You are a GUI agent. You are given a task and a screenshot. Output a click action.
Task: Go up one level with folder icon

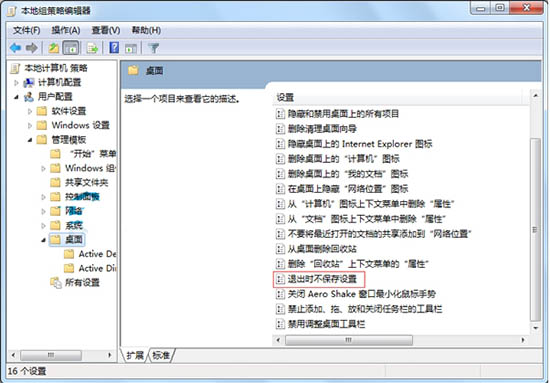click(54, 48)
